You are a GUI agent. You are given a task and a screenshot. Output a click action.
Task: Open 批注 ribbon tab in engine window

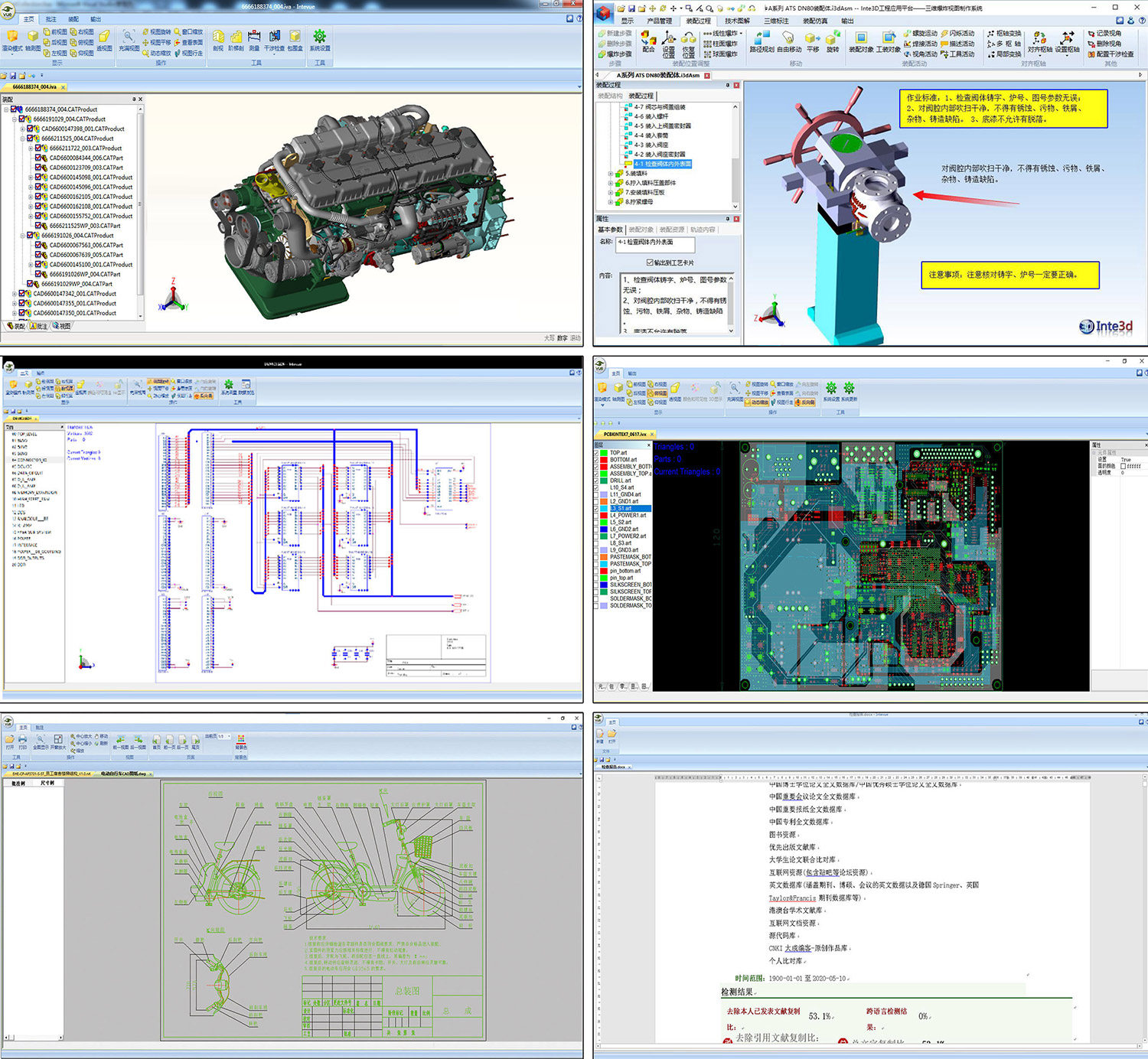click(51, 19)
